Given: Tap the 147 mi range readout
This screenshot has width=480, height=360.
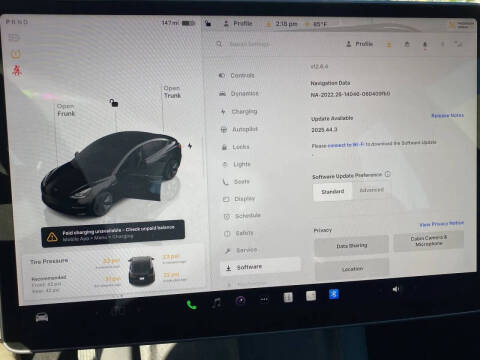Looking at the screenshot, I should click(x=170, y=23).
